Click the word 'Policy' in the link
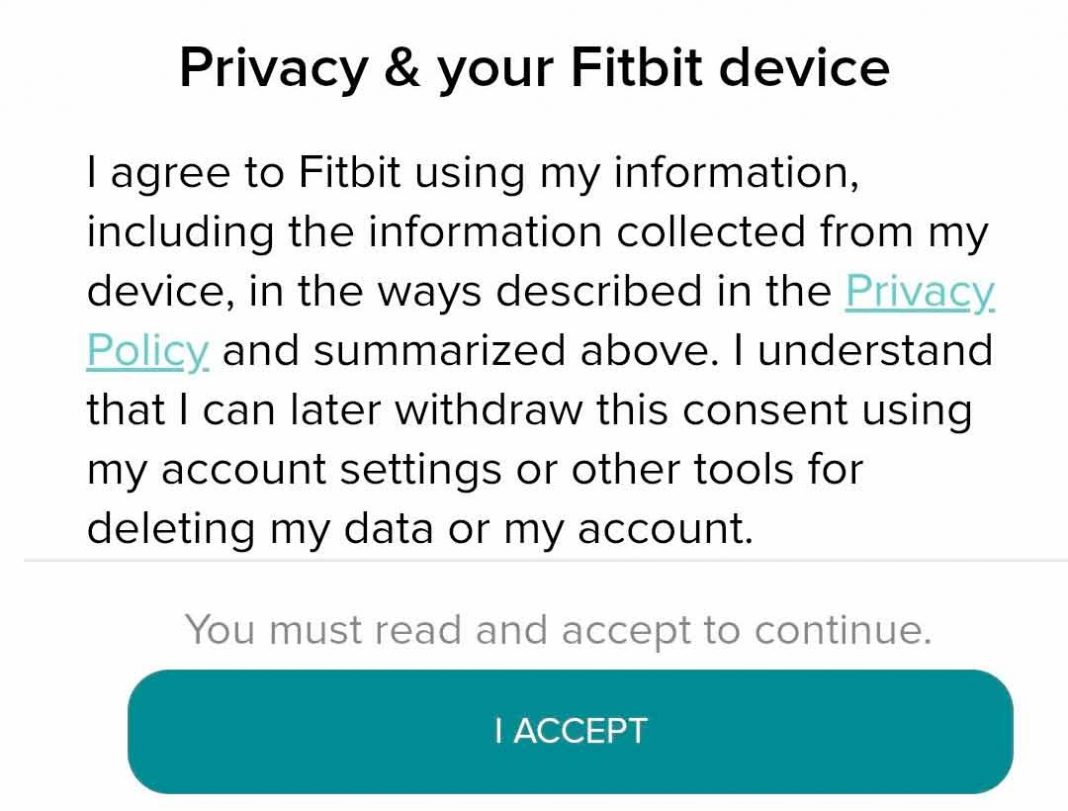 pyautogui.click(x=146, y=350)
